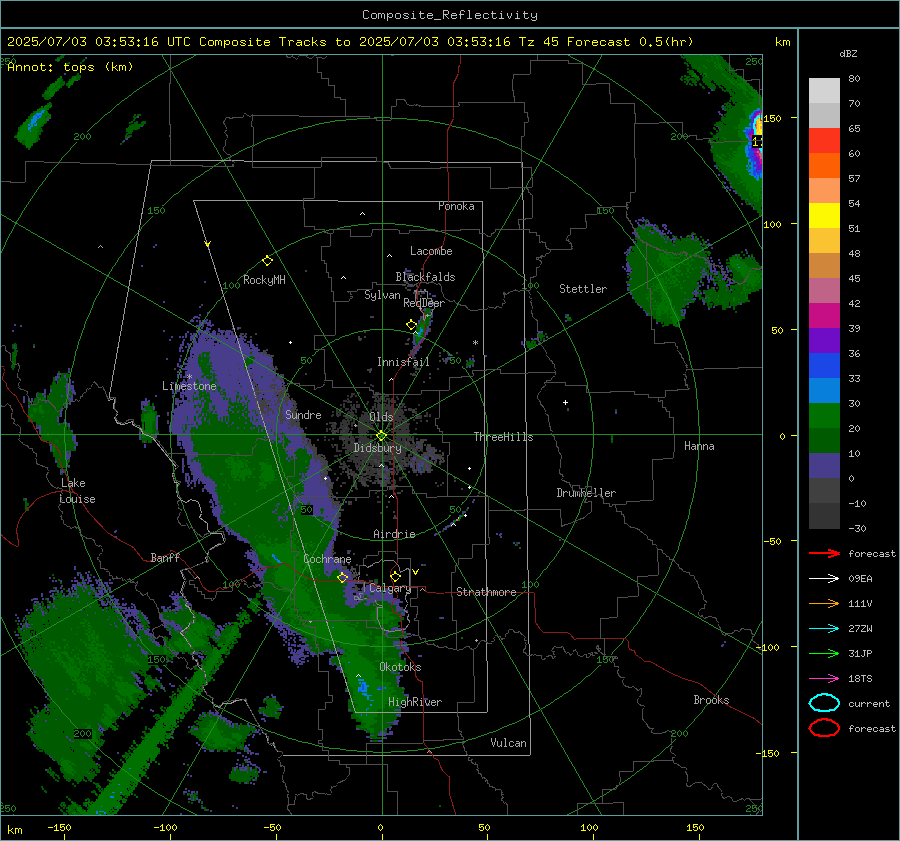
Task: Click the yellow diamond marker near RedDeer
Action: [411, 325]
